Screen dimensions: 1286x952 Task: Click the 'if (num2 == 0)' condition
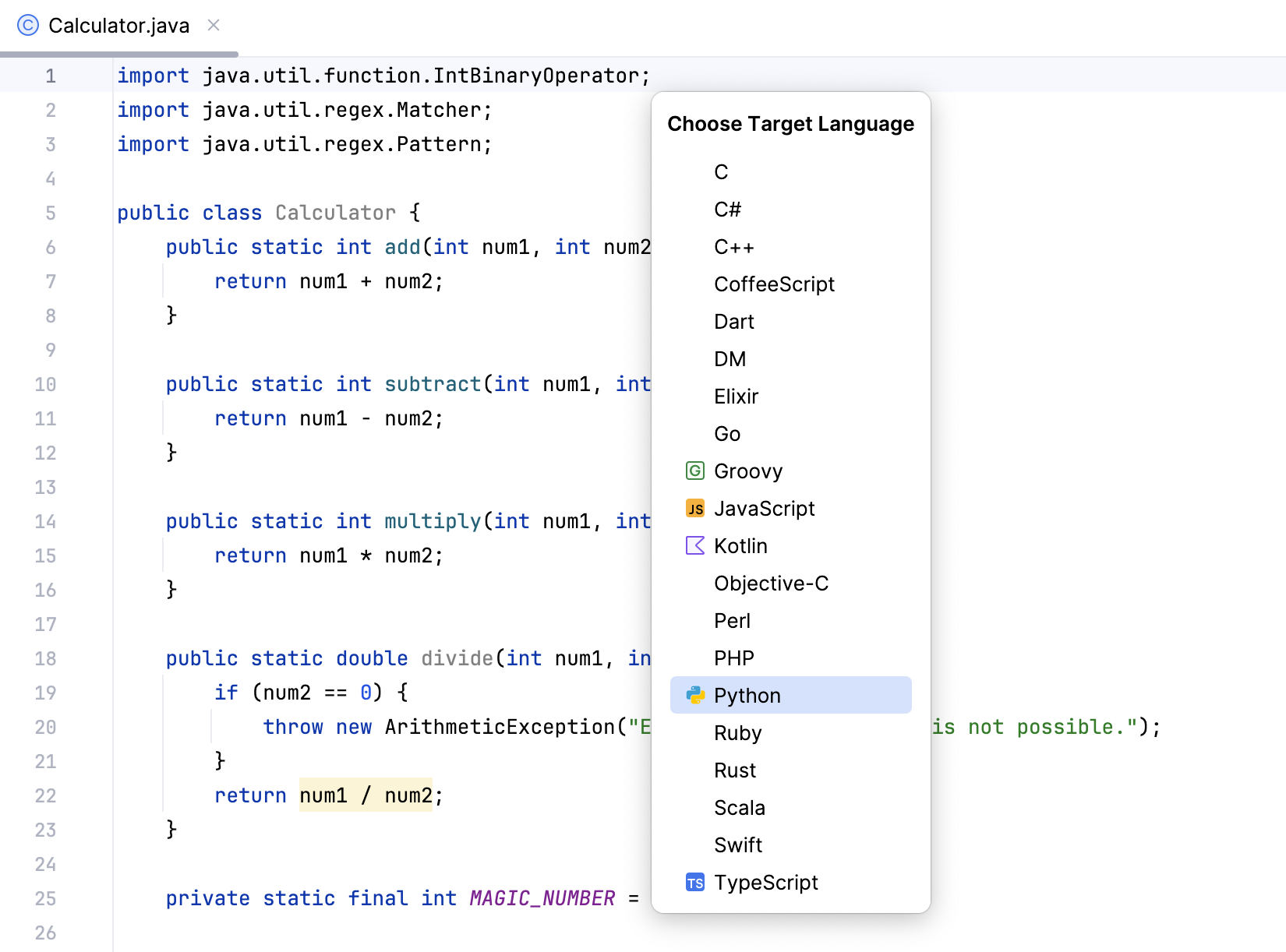tap(299, 693)
